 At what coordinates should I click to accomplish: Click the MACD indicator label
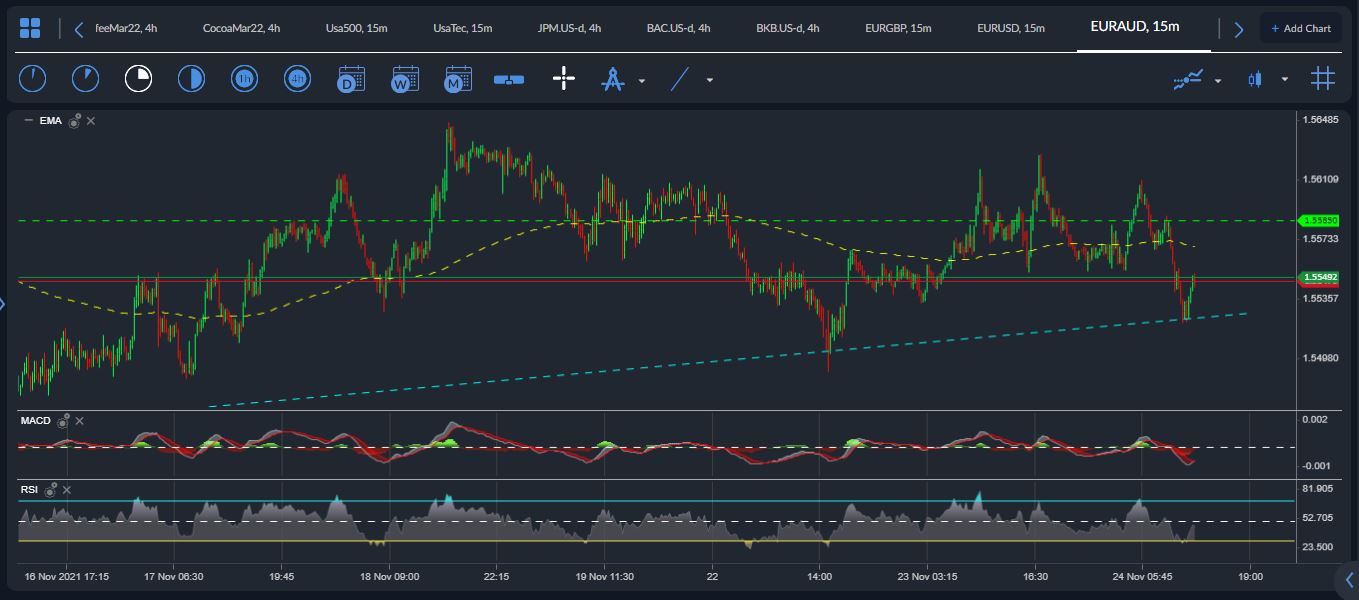click(36, 421)
